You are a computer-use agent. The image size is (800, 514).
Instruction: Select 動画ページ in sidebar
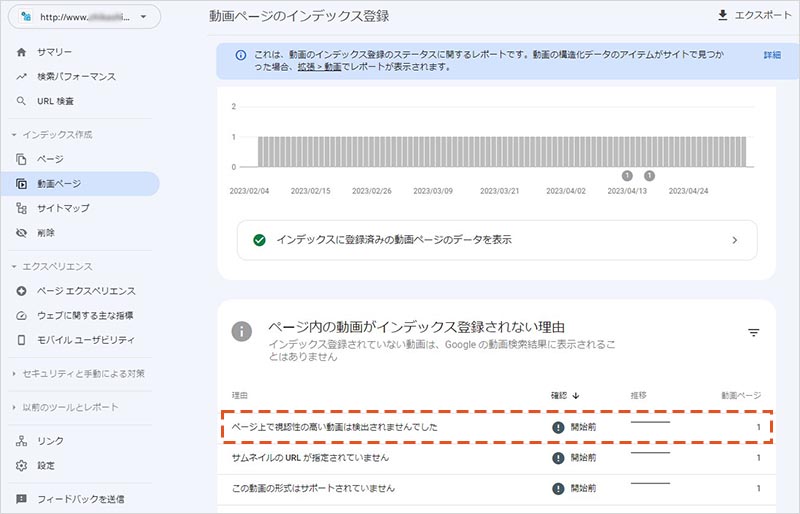[x=59, y=184]
